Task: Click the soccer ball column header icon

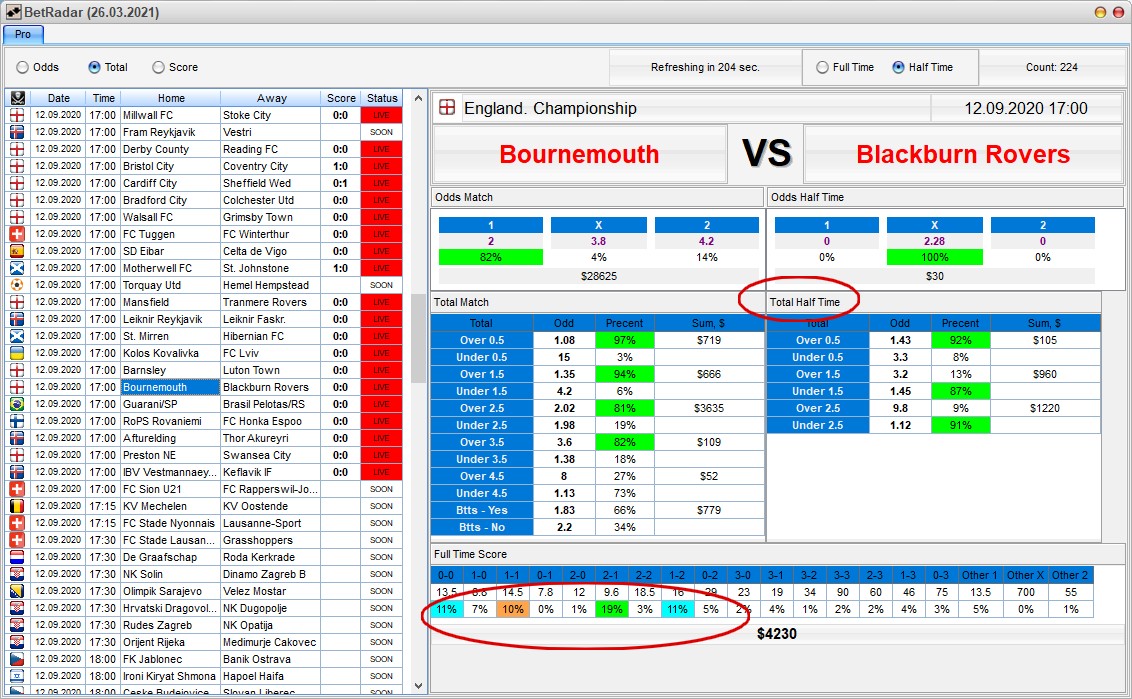Action: [x=17, y=97]
